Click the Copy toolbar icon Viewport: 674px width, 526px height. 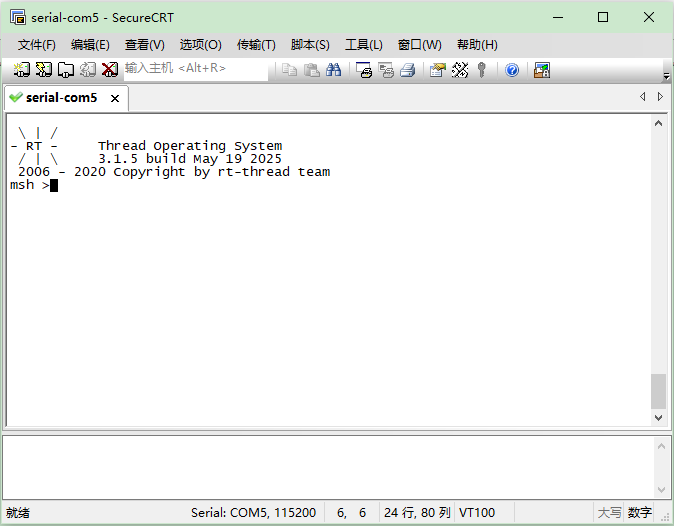pos(289,70)
